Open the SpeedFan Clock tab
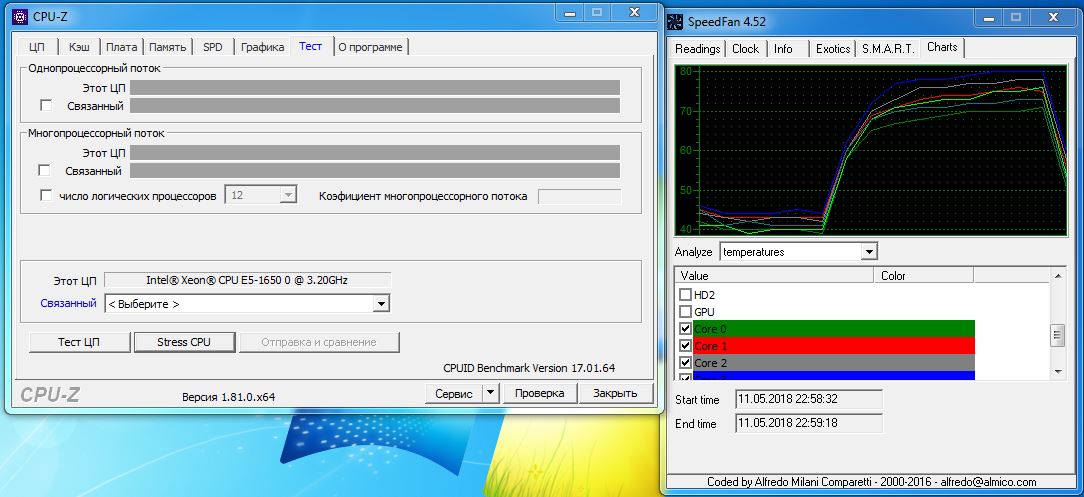1084x497 pixels. tap(745, 48)
